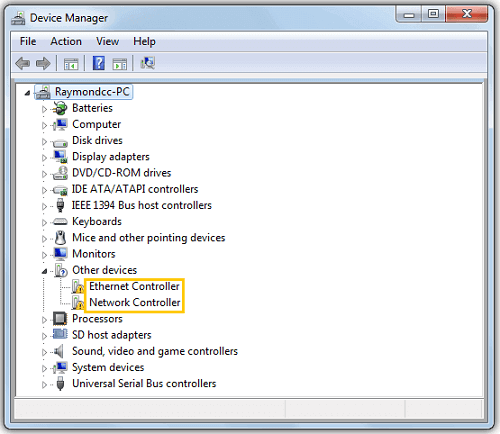Expand the Monitors node
500x434 pixels.
tap(44, 255)
